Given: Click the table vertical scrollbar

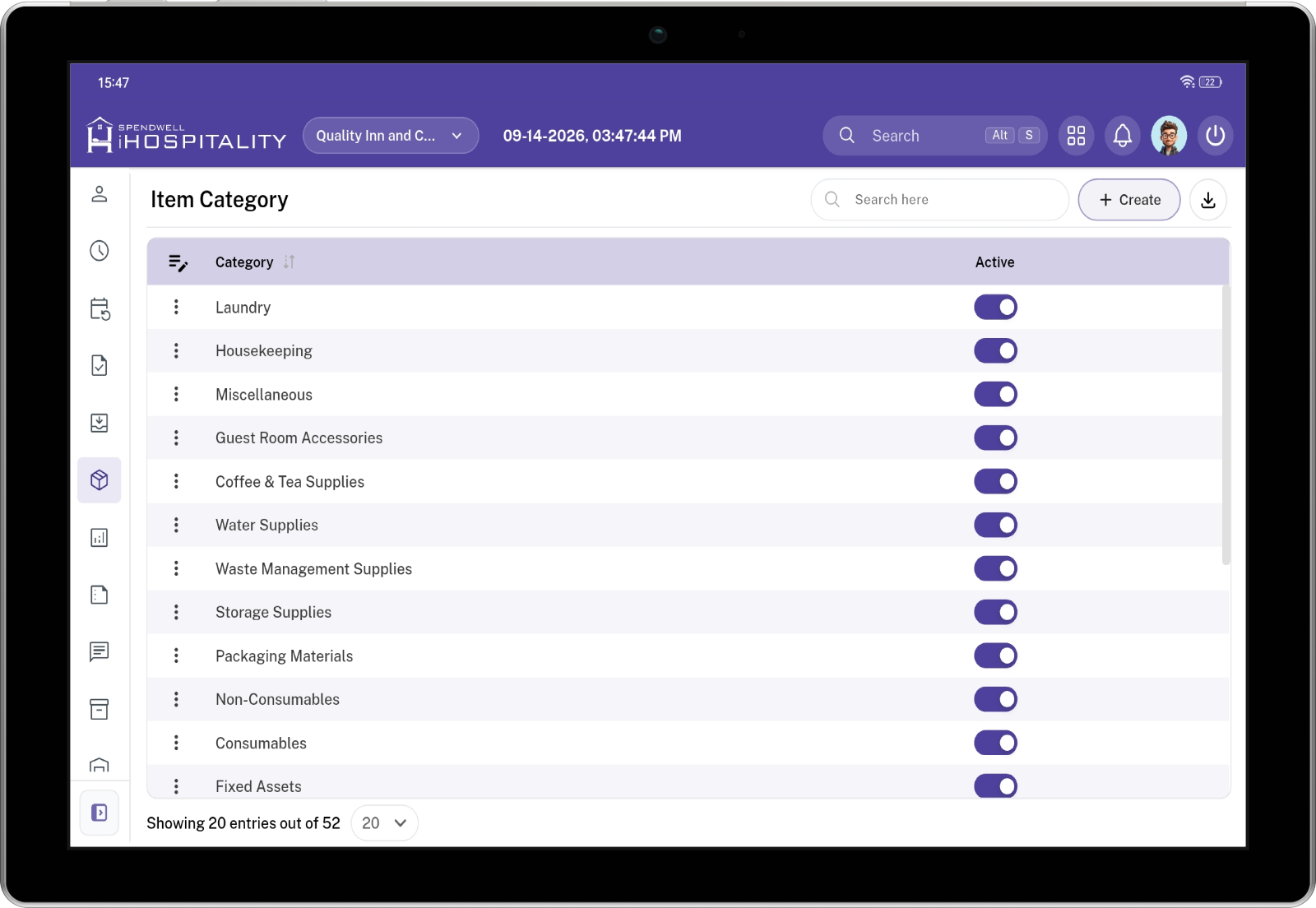Looking at the screenshot, I should [1226, 424].
